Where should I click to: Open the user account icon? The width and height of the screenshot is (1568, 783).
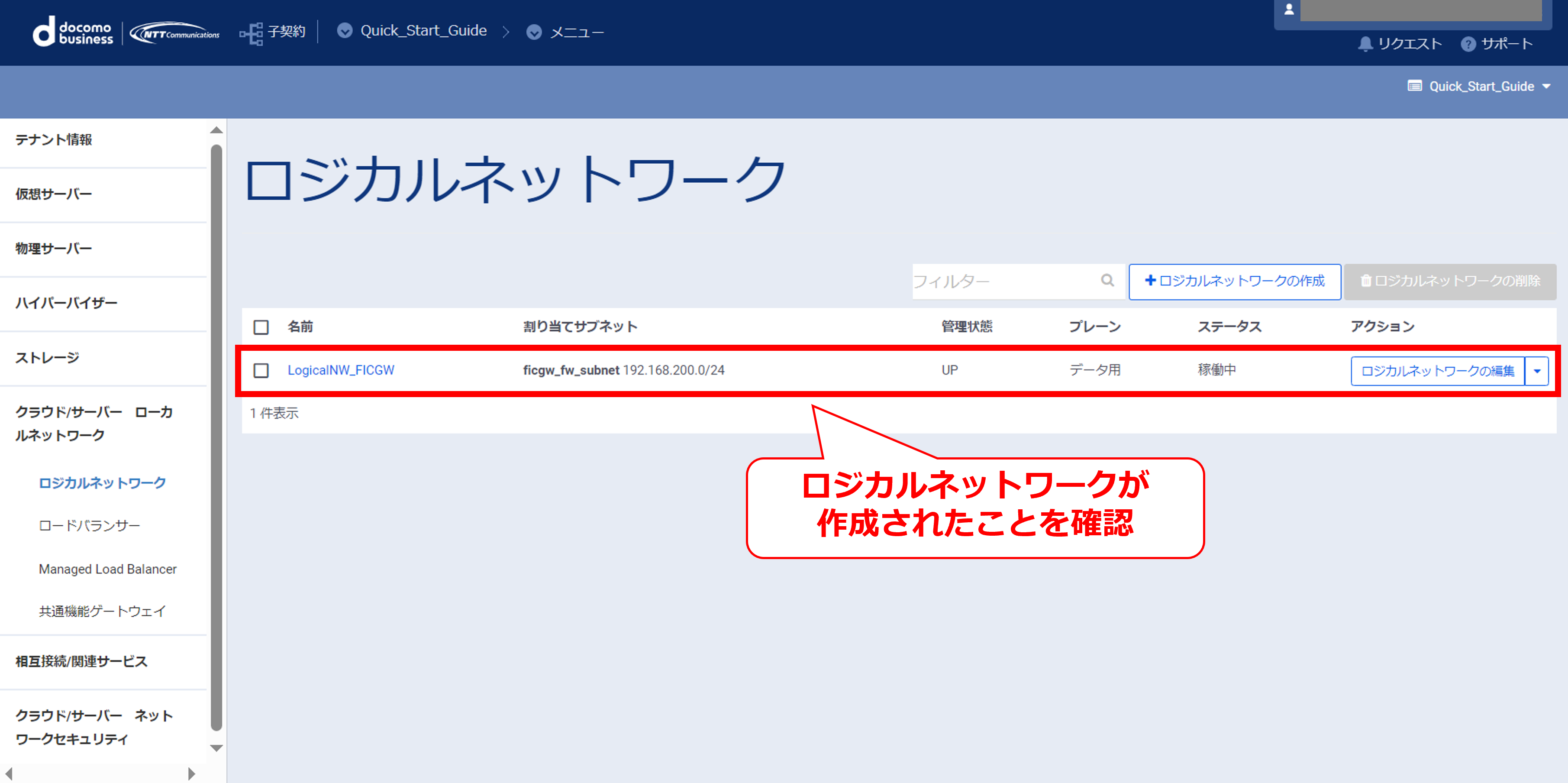[x=1289, y=10]
